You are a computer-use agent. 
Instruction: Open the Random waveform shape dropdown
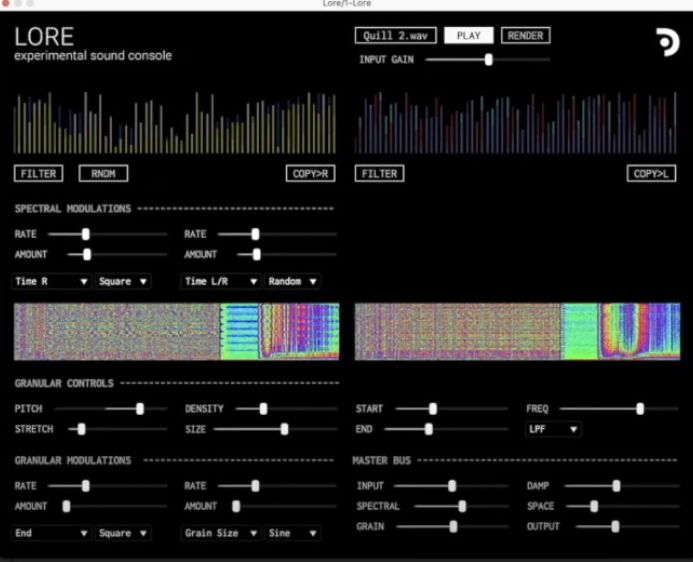pyautogui.click(x=293, y=282)
